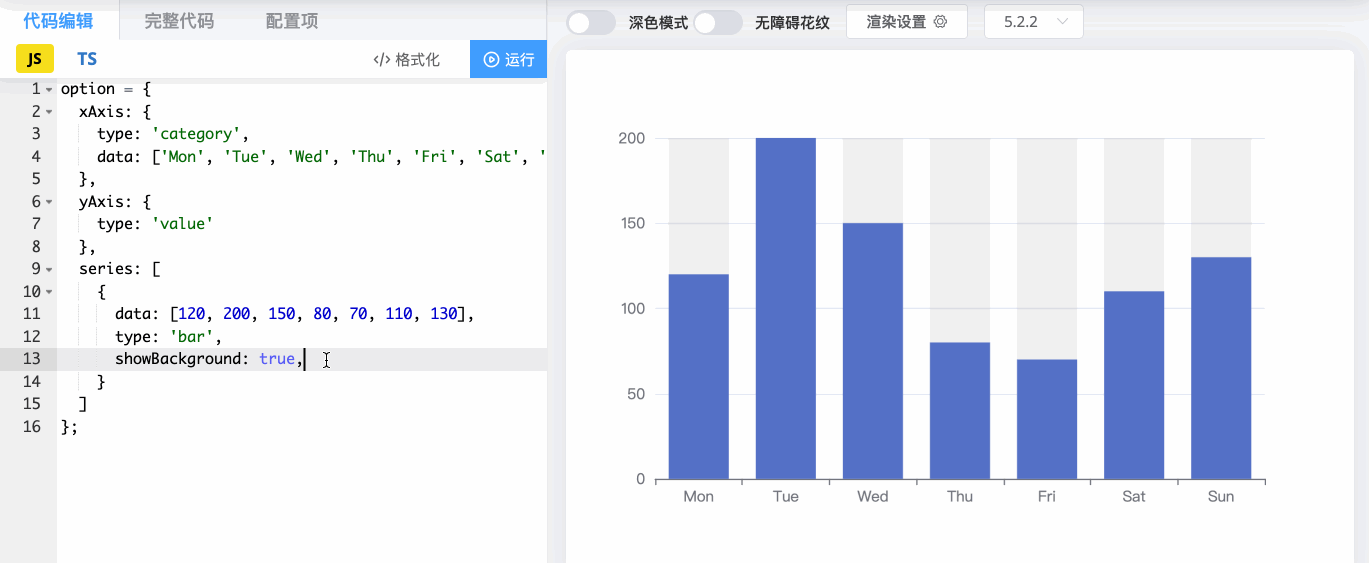Click the blue Tue bar in chart
1369x563 pixels.
click(x=785, y=310)
